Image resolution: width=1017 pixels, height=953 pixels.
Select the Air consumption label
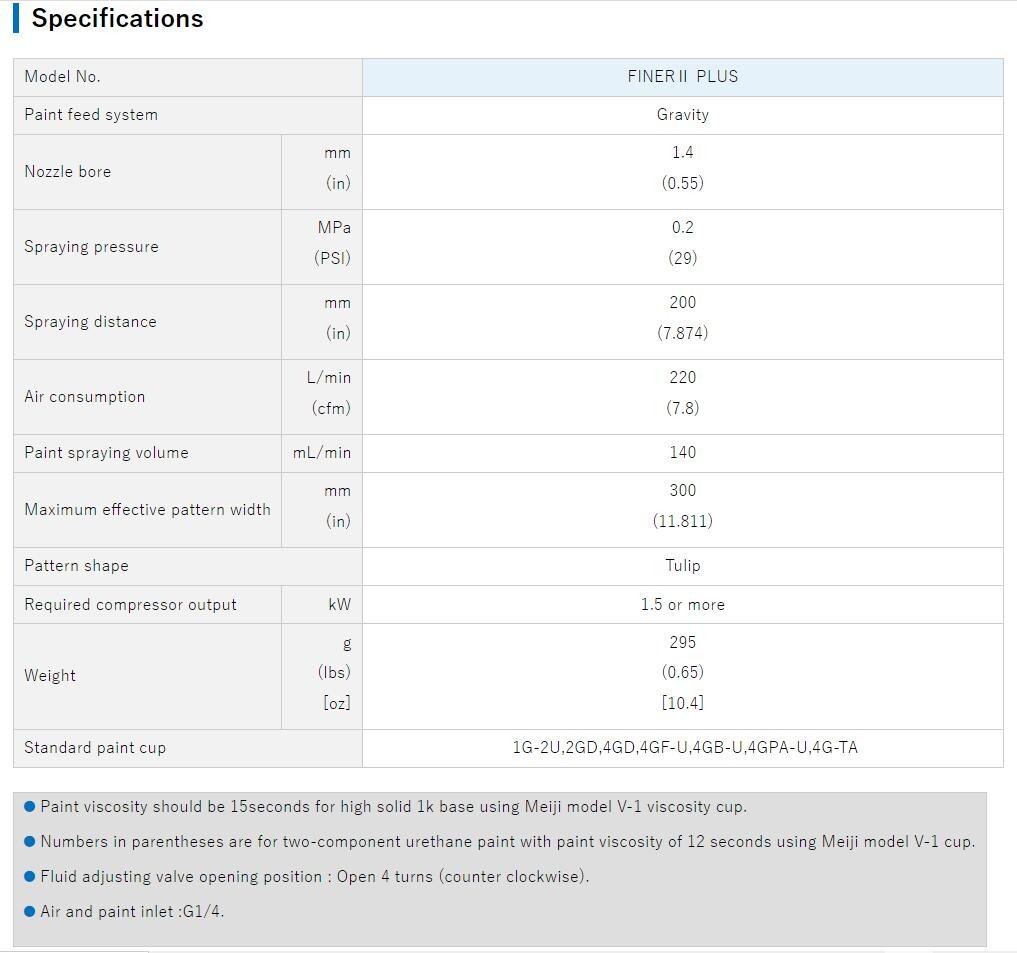[84, 397]
